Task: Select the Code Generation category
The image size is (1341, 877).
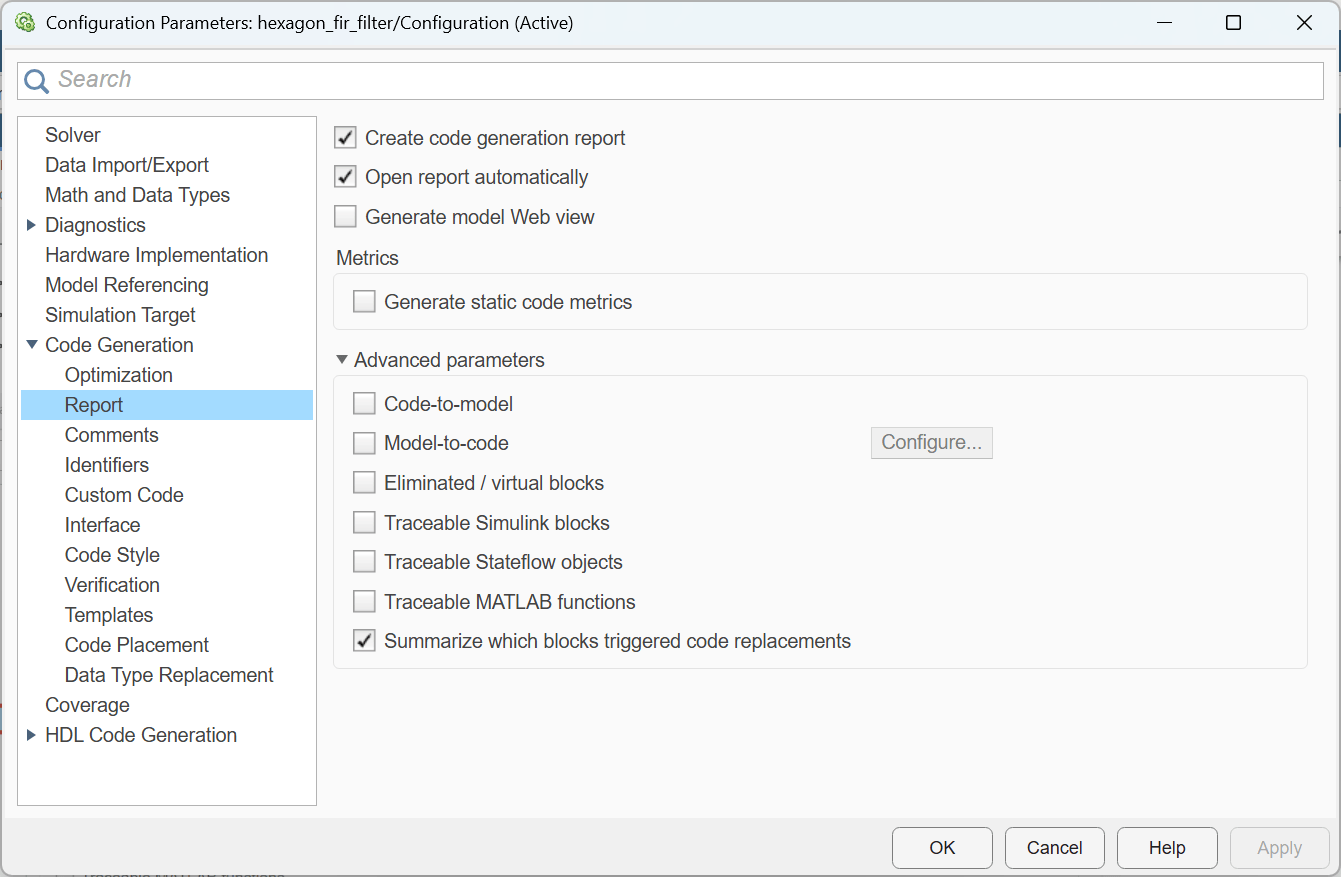Action: pyautogui.click(x=119, y=345)
